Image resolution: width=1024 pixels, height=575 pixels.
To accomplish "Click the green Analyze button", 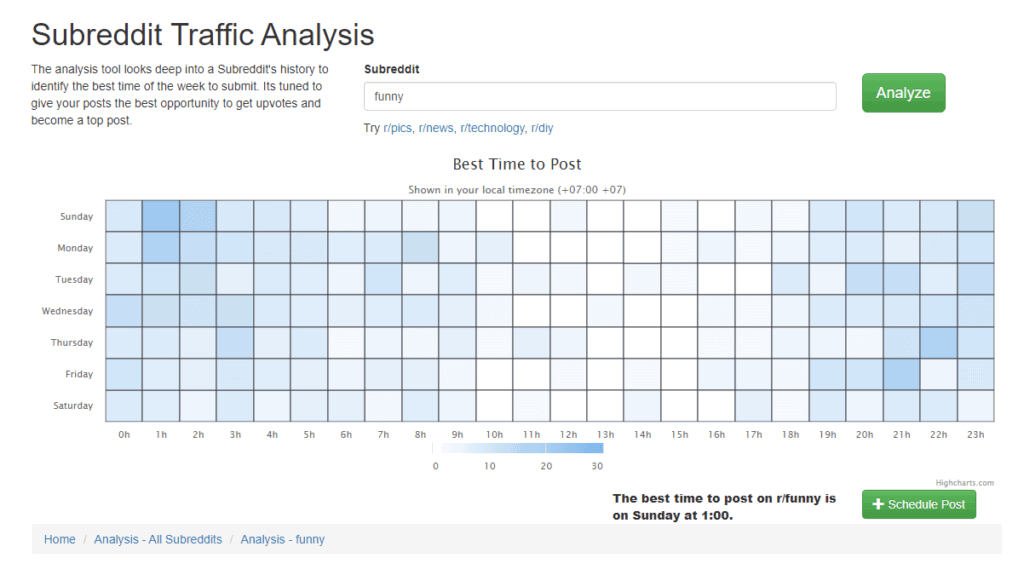I will click(903, 93).
